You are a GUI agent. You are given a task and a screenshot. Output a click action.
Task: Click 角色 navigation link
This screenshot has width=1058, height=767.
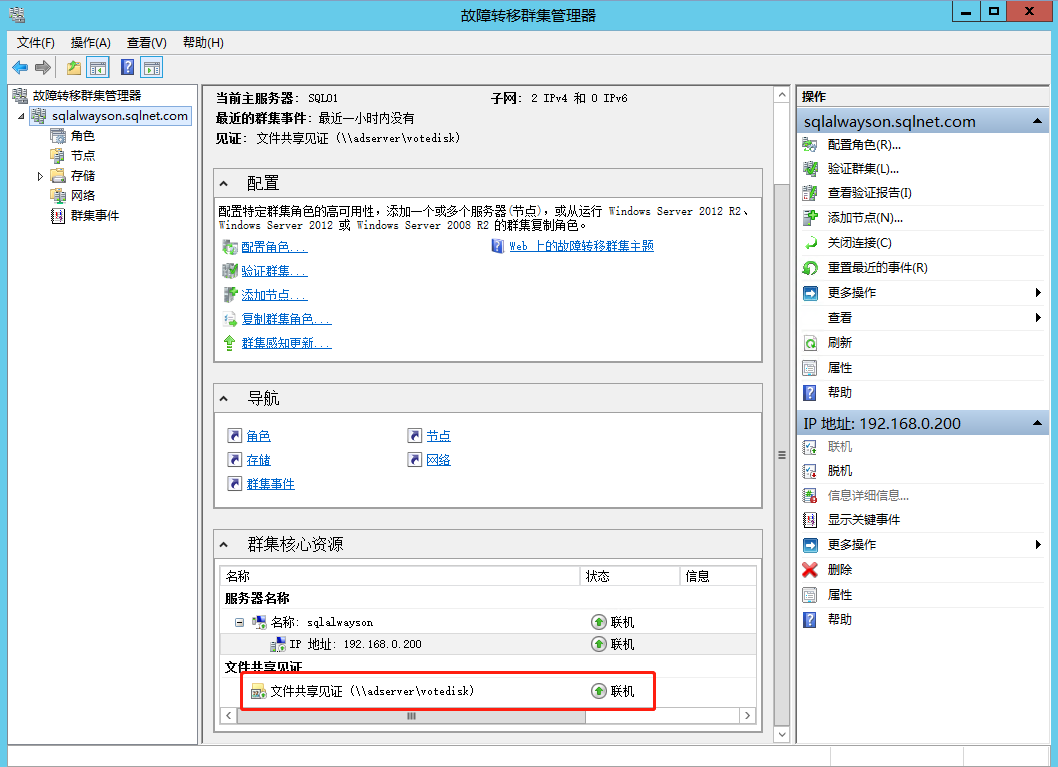(258, 436)
